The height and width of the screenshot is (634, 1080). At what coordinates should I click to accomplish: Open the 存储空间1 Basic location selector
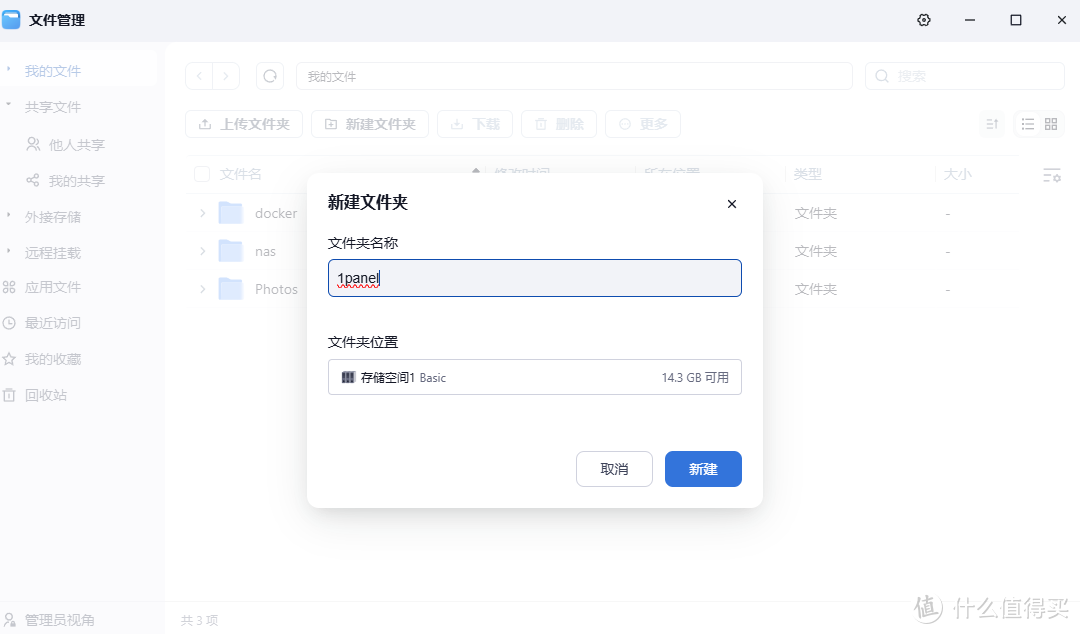click(x=534, y=377)
